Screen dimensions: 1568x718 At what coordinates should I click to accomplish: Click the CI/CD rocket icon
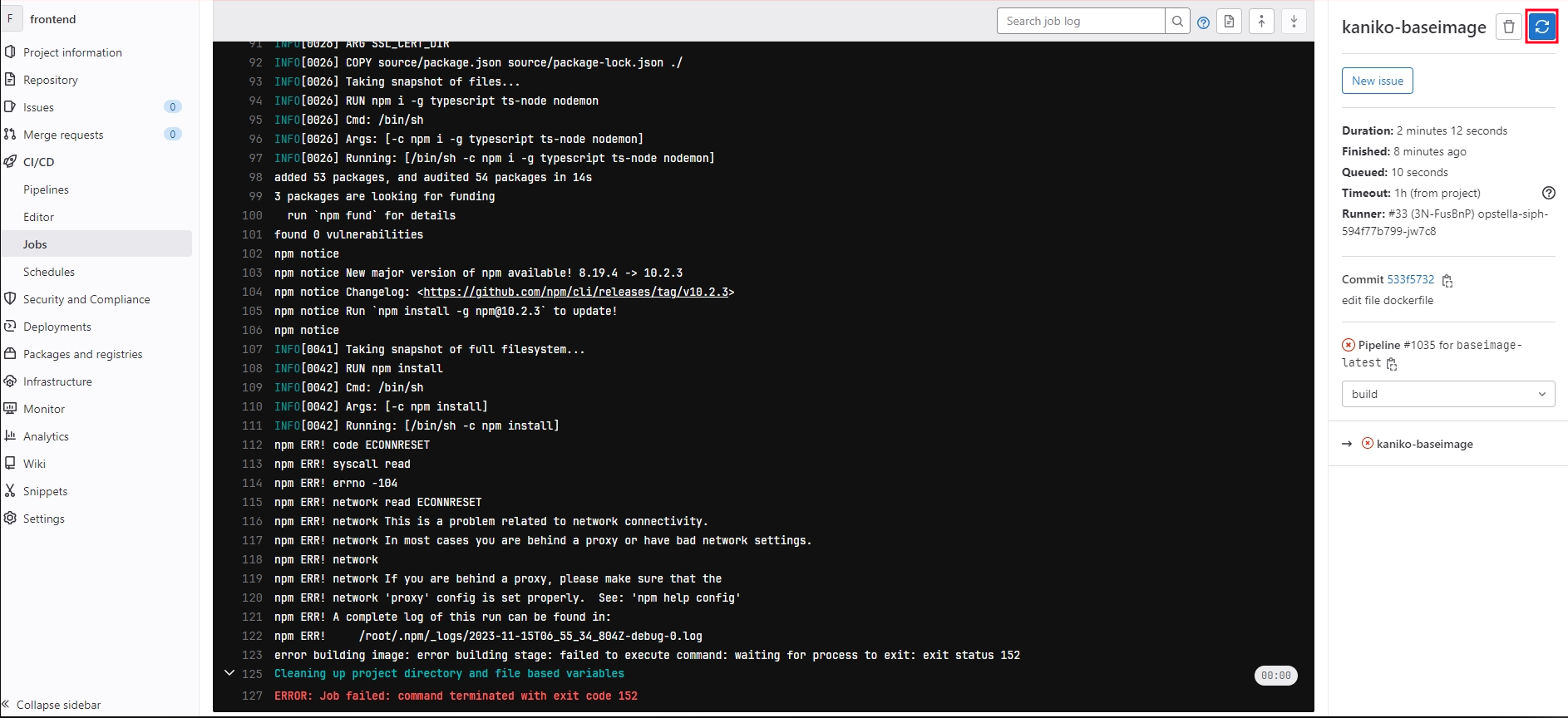click(10, 161)
